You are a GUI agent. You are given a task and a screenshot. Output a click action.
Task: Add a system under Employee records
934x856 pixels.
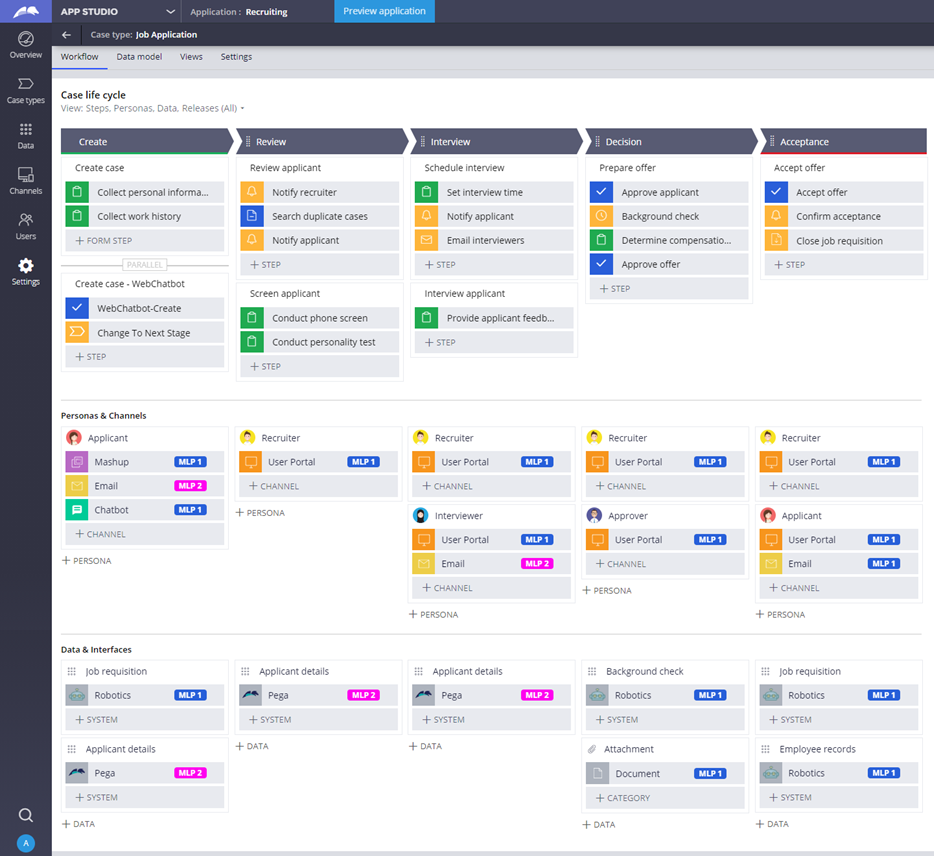(x=839, y=797)
